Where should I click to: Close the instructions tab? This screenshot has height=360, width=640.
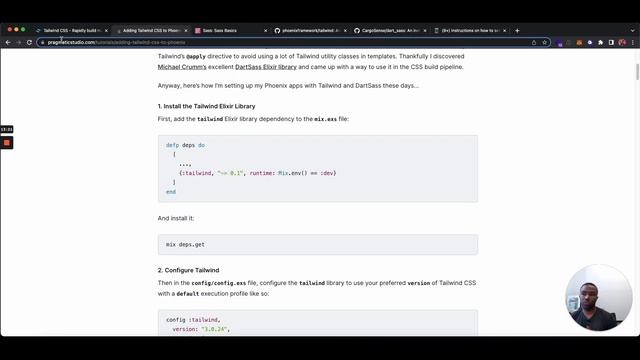click(504, 31)
